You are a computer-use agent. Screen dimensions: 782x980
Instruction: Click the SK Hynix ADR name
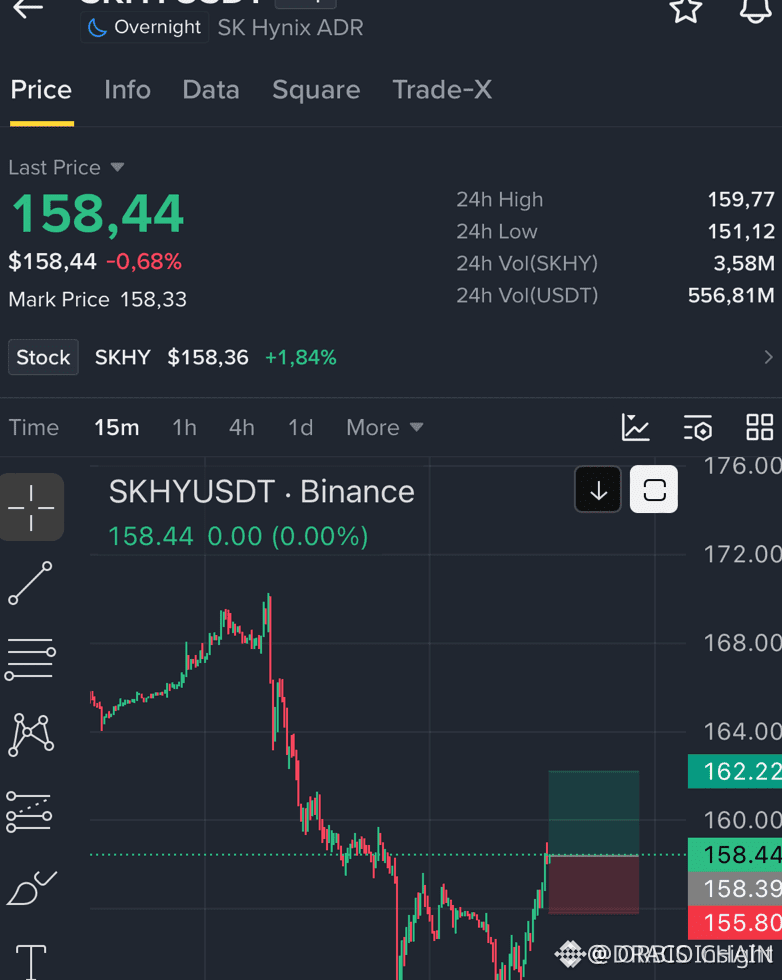point(290,28)
